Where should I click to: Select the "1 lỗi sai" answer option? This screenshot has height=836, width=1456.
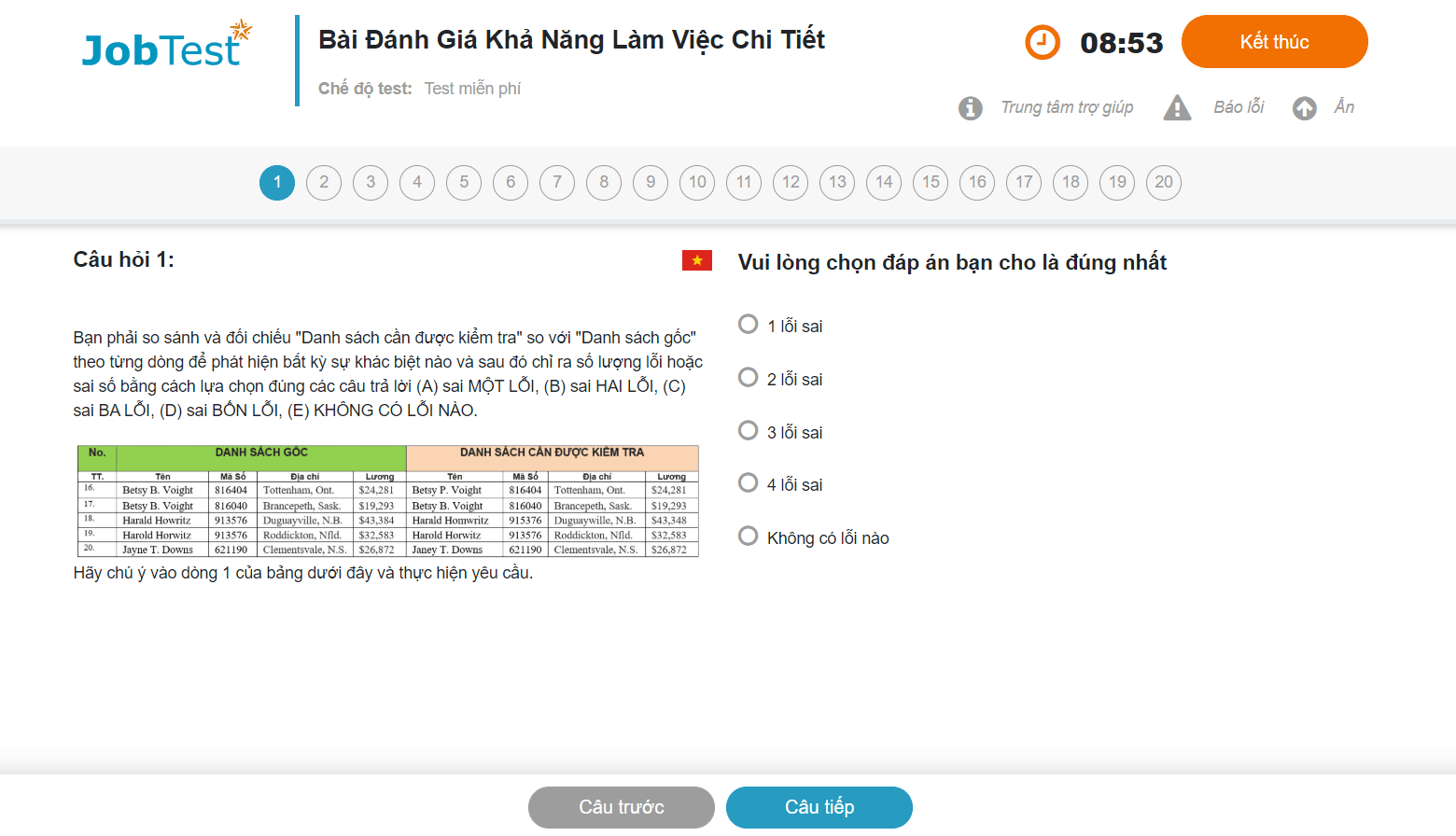(749, 325)
